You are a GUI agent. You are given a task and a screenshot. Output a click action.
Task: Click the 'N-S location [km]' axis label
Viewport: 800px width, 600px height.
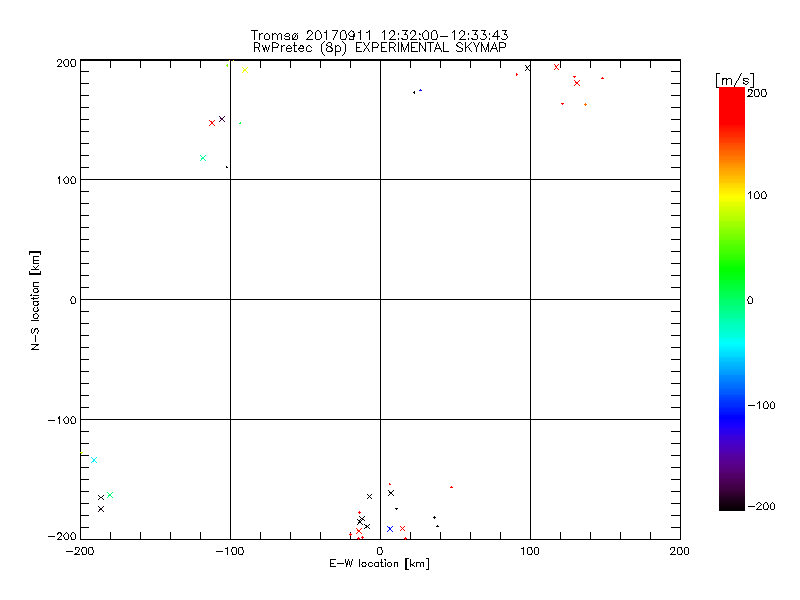(36, 300)
